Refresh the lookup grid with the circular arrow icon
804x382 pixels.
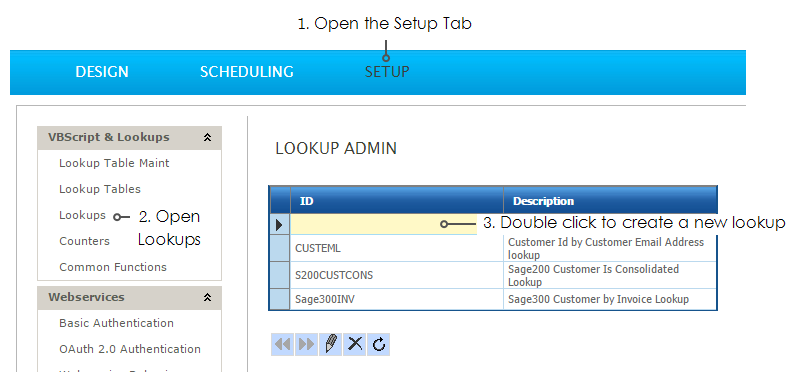point(379,344)
